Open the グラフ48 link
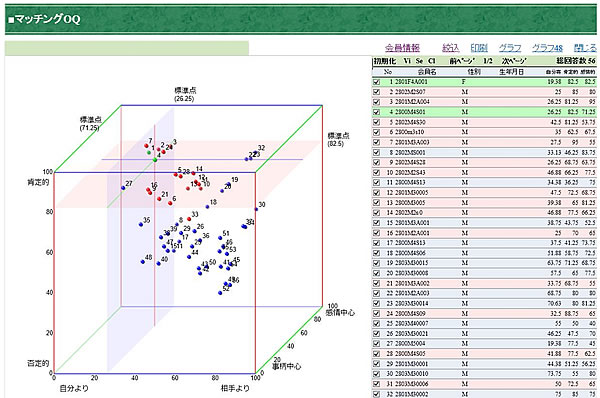The image size is (600, 398). (547, 48)
